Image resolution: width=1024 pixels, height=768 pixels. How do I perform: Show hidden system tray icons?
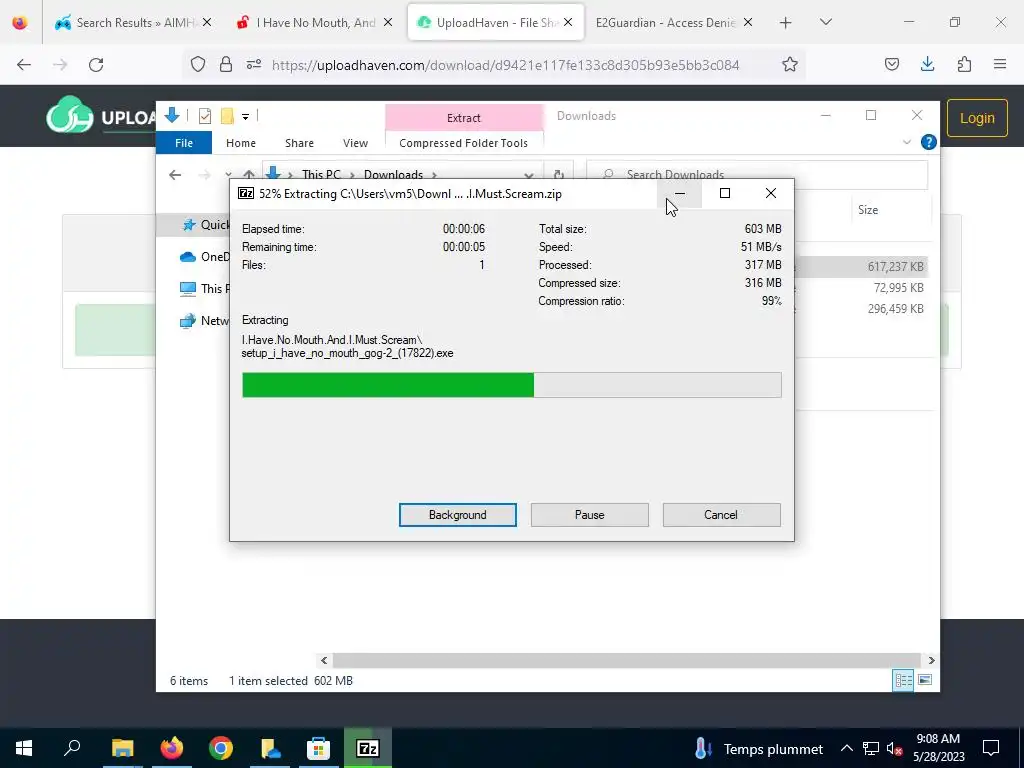tap(846, 748)
